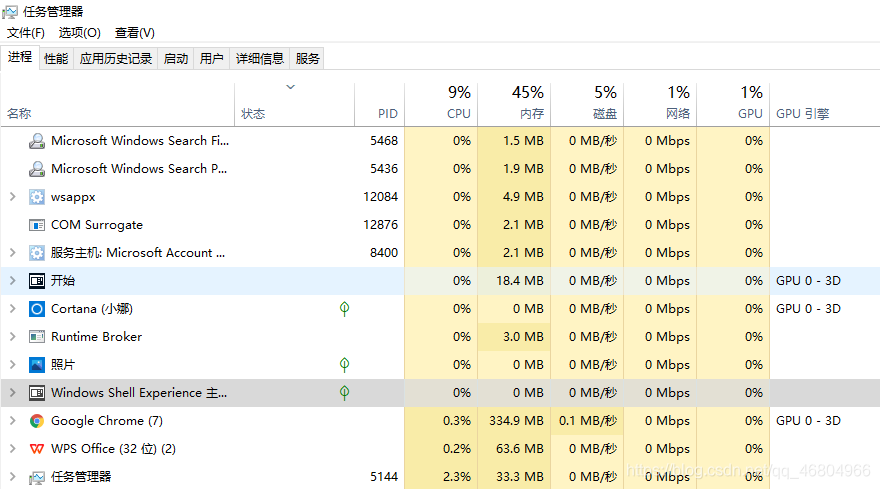Click the 照片 app icon
Screen dimensions: 880x489
point(36,365)
